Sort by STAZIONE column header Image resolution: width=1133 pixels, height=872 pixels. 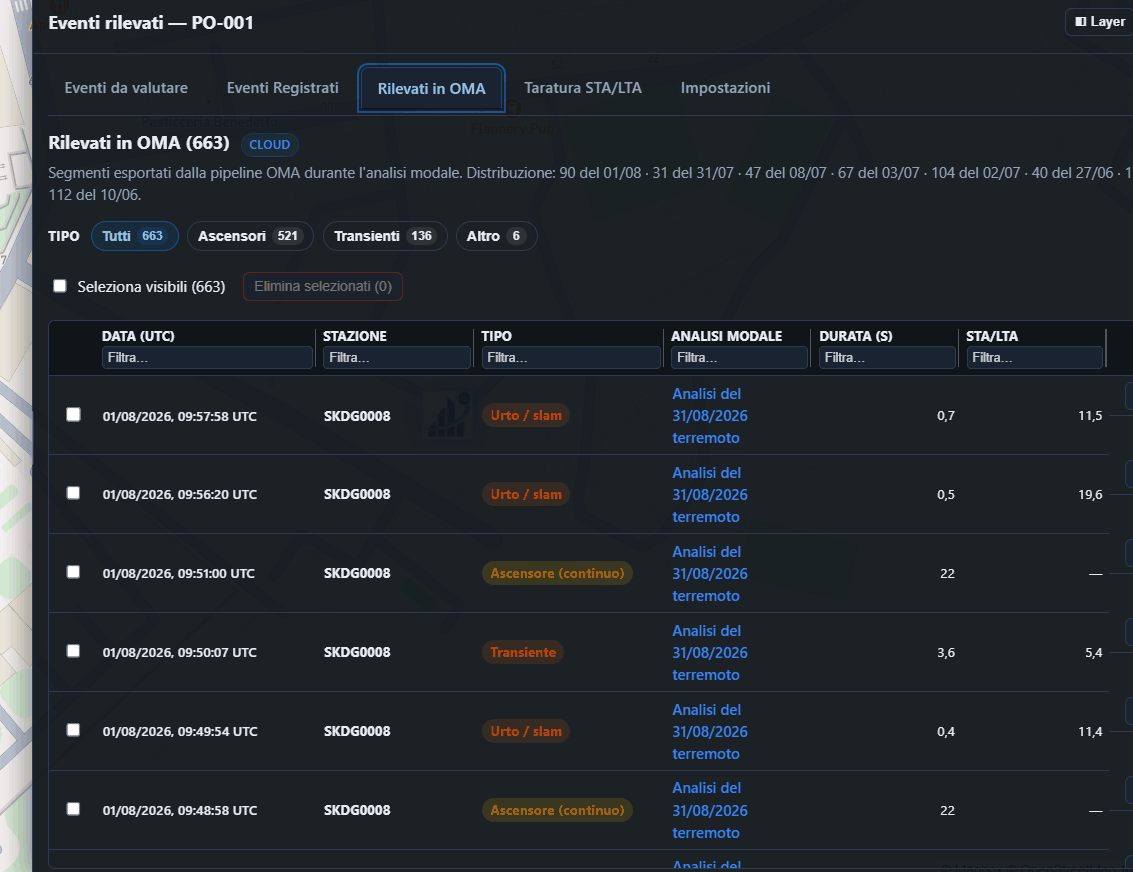pyautogui.click(x=355, y=336)
